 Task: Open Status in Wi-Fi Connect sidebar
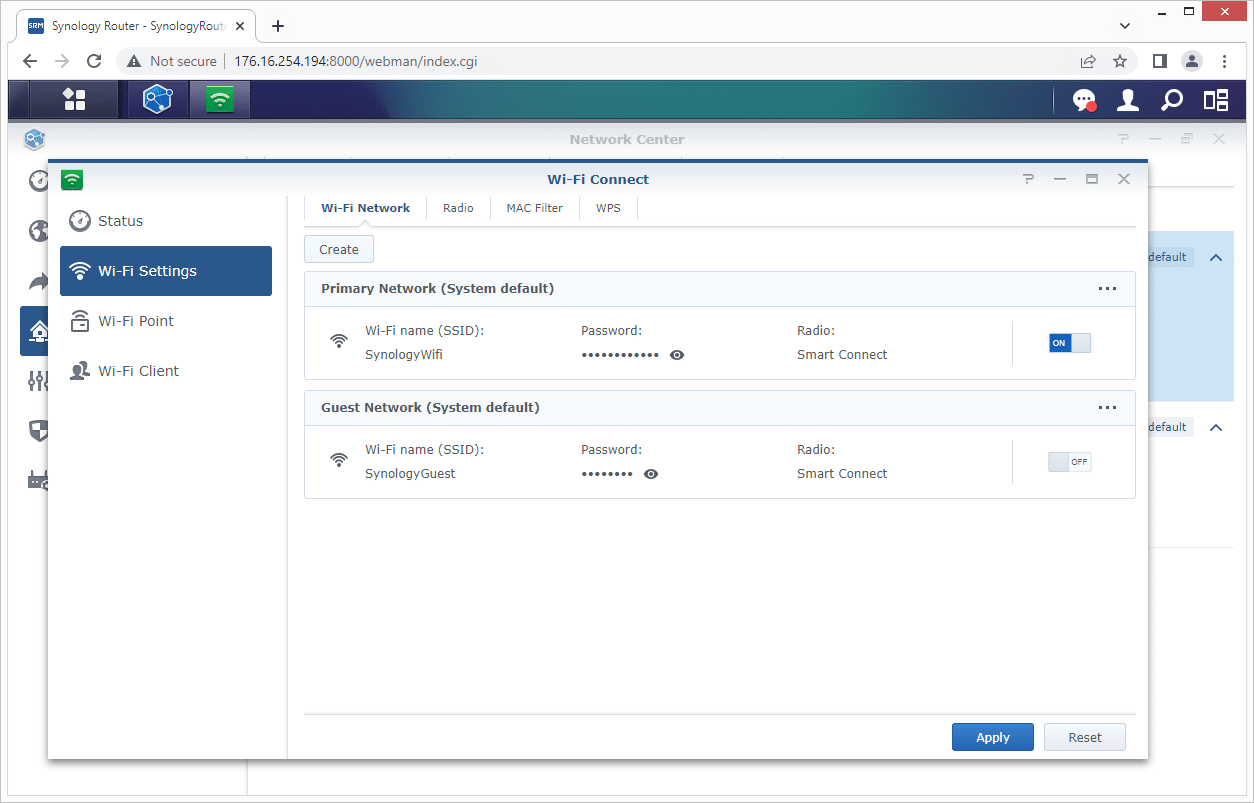pos(166,221)
